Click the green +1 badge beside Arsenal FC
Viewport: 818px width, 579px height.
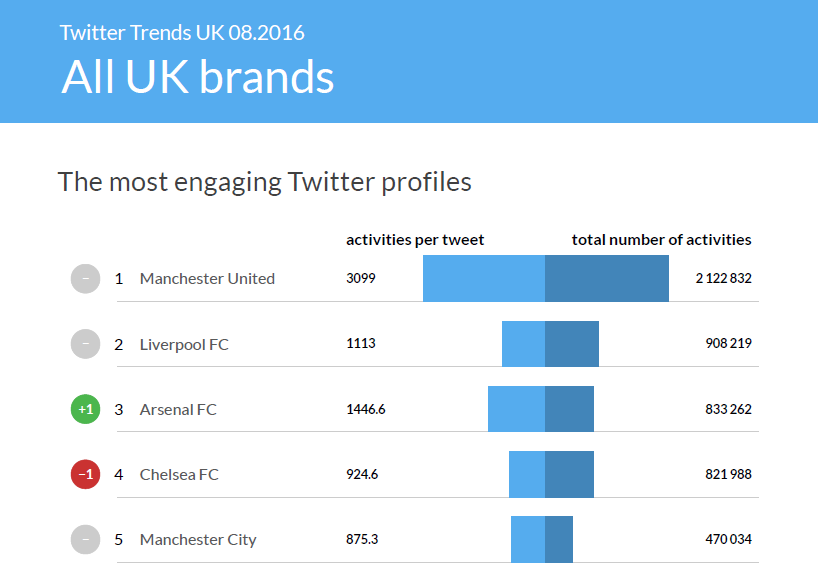point(86,409)
